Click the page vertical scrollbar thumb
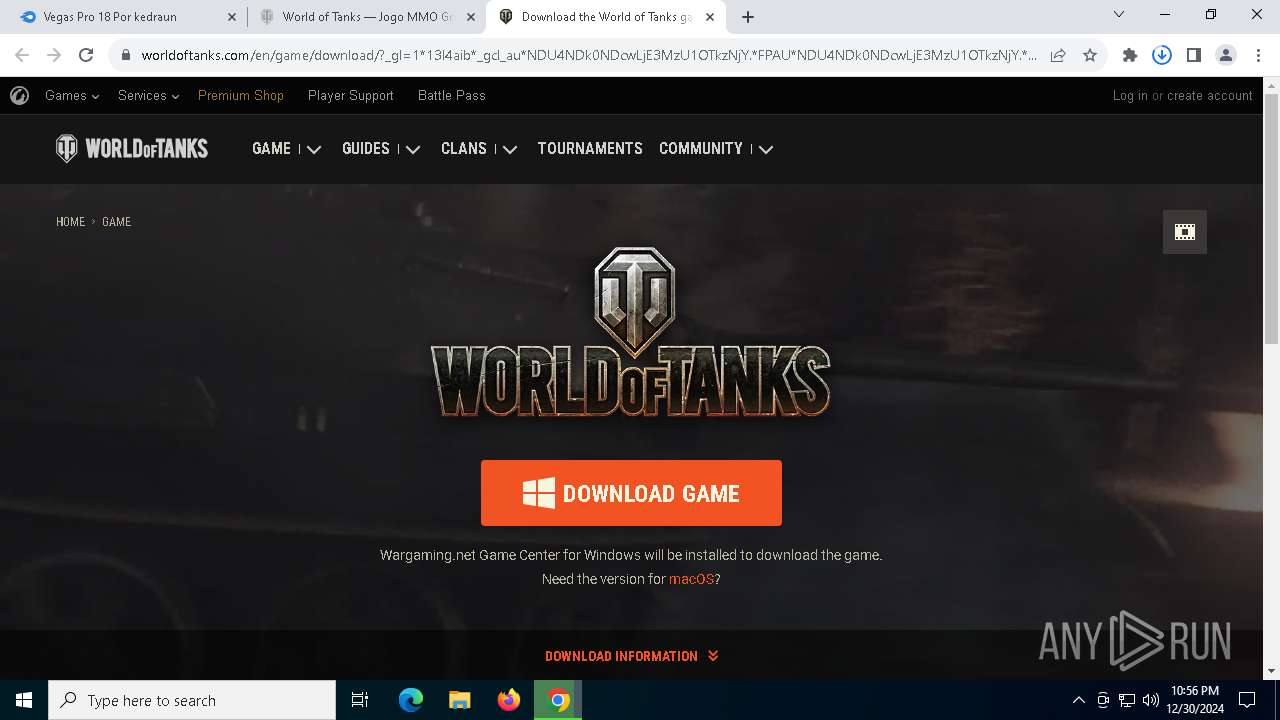 click(1271, 220)
